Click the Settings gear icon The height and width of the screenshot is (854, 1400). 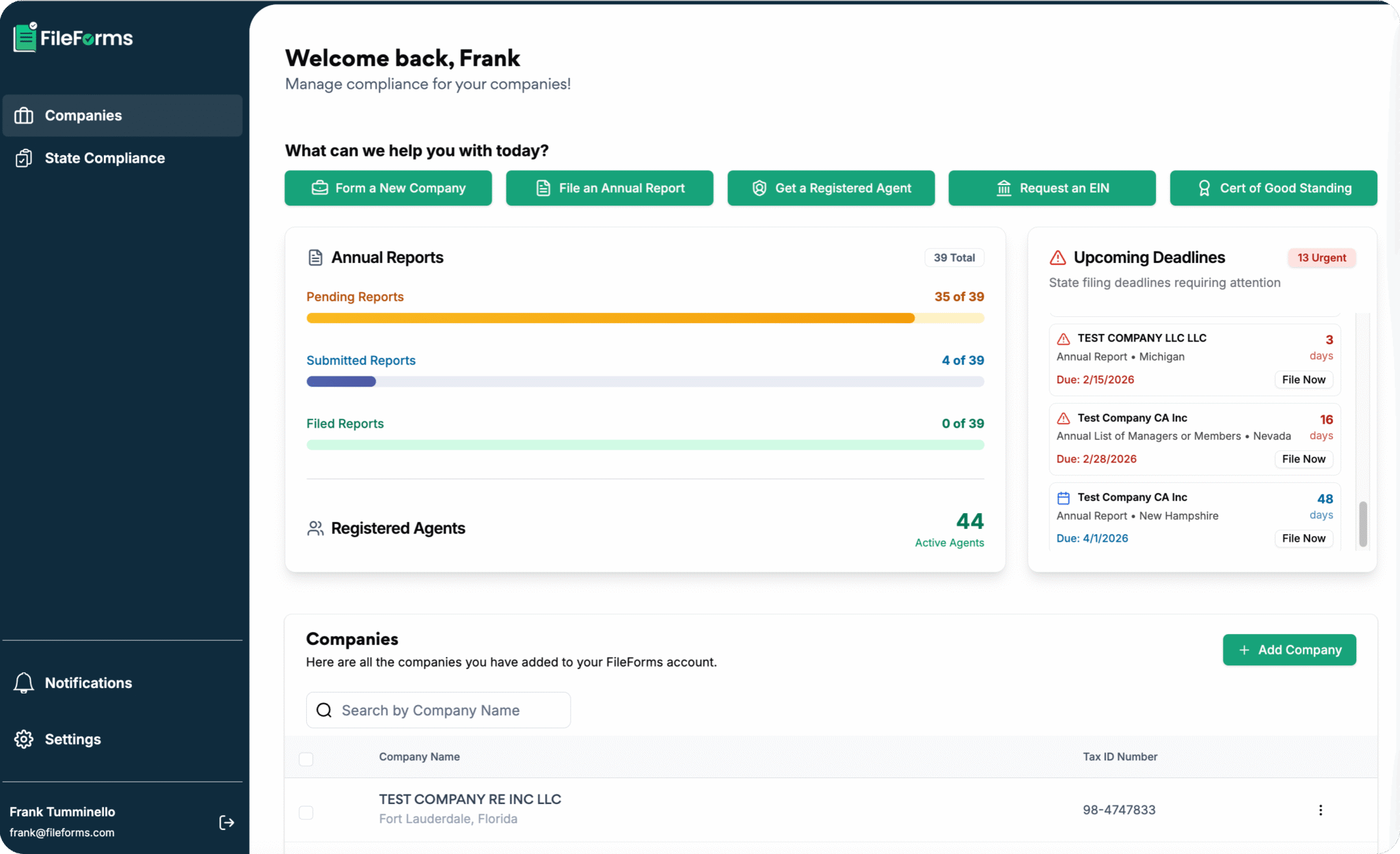24,739
